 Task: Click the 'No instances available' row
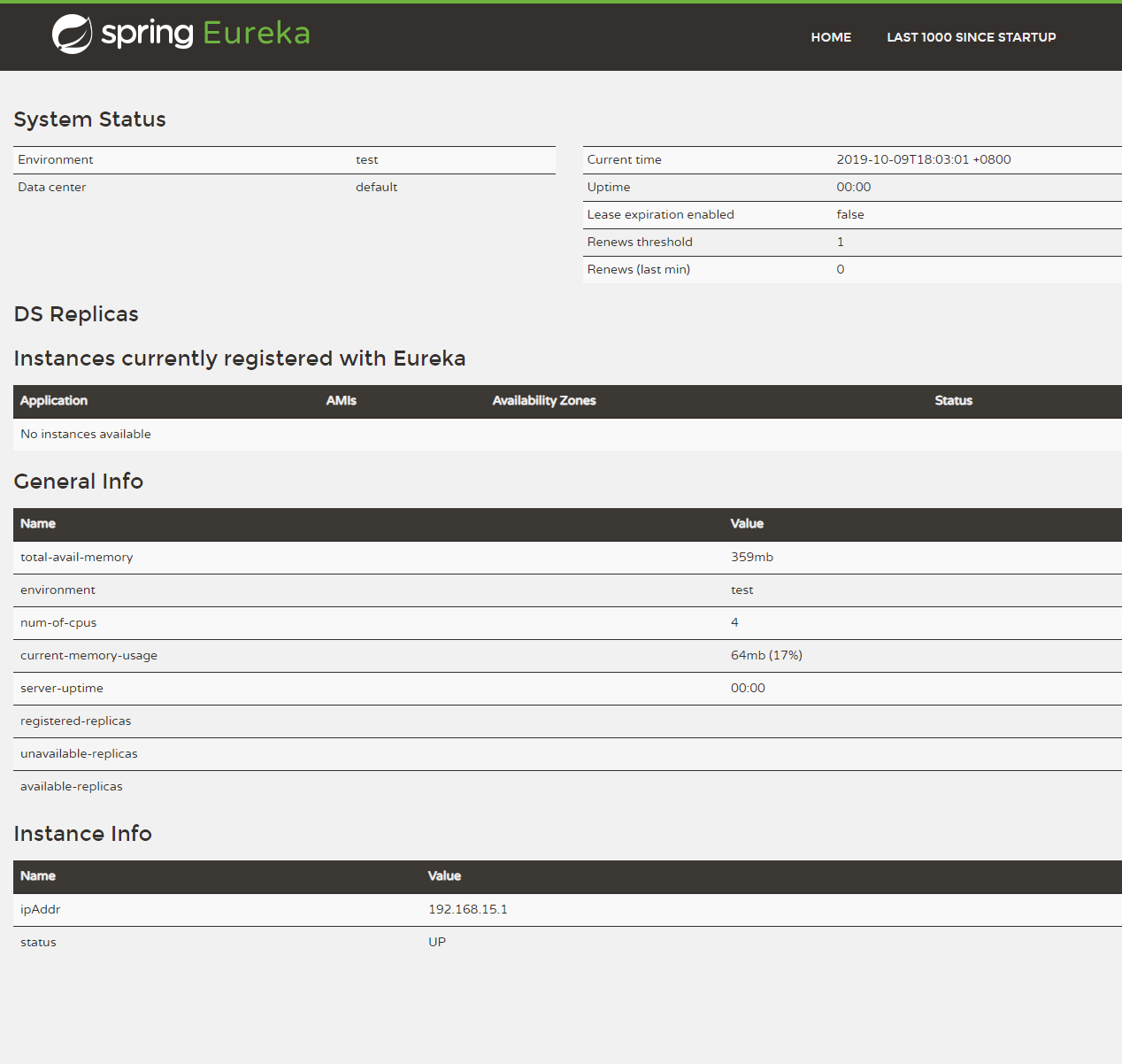pyautogui.click(x=567, y=435)
